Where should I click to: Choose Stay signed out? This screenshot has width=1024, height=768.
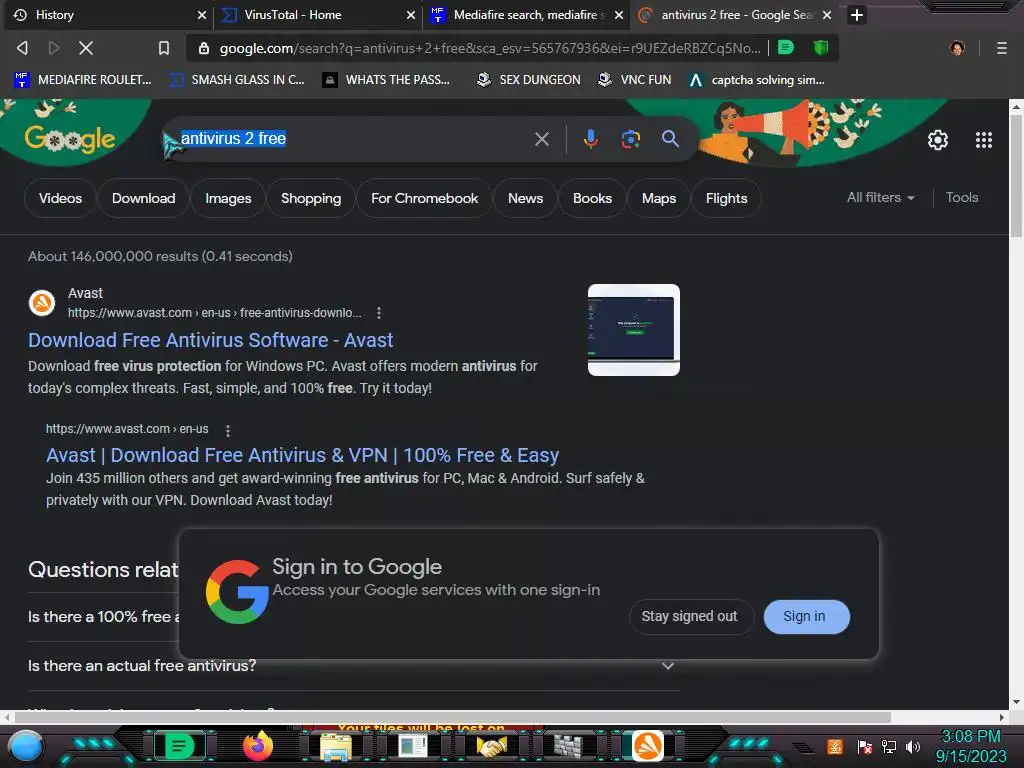point(691,616)
